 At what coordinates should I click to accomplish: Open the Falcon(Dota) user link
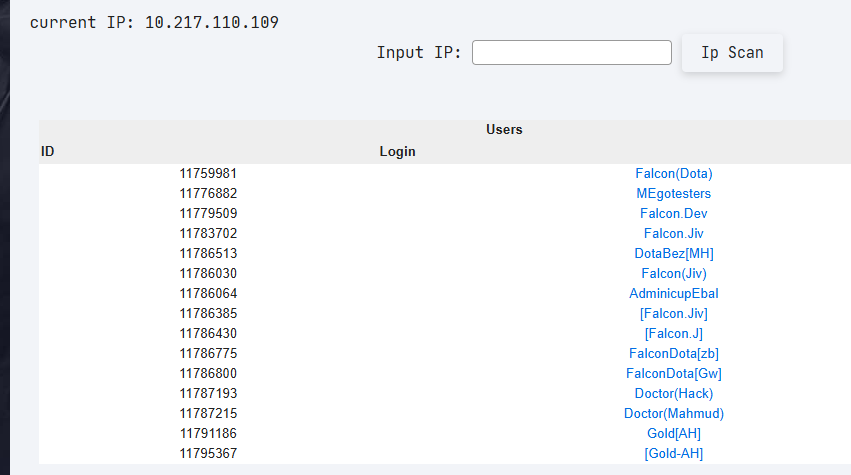[673, 173]
